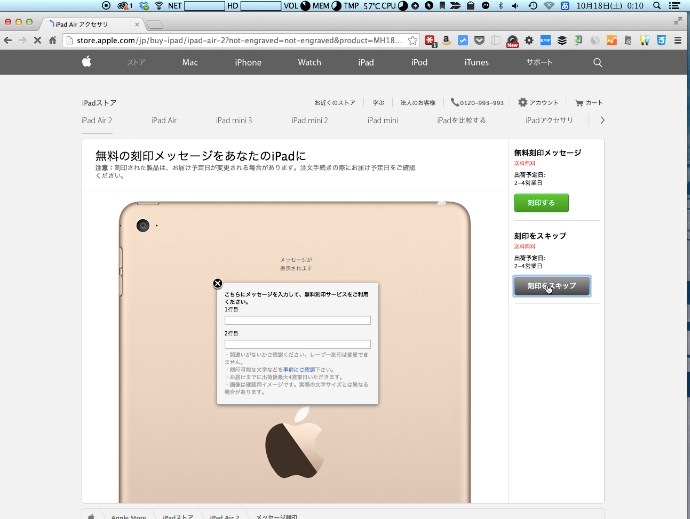Viewport: 690px width, 519px height.
Task: Click the CSS3 shield extension icon
Action: (661, 40)
